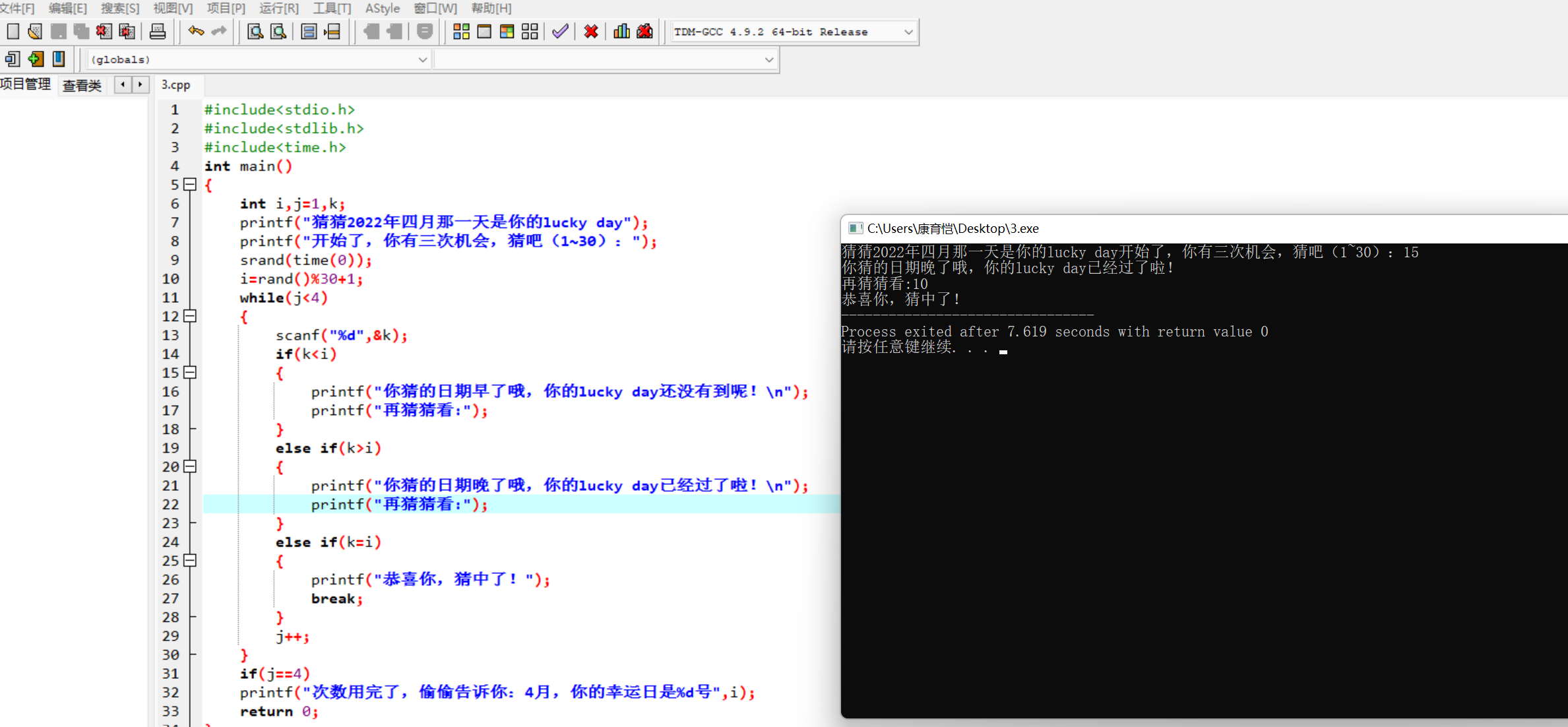Click the red X stop icon

pos(591,31)
